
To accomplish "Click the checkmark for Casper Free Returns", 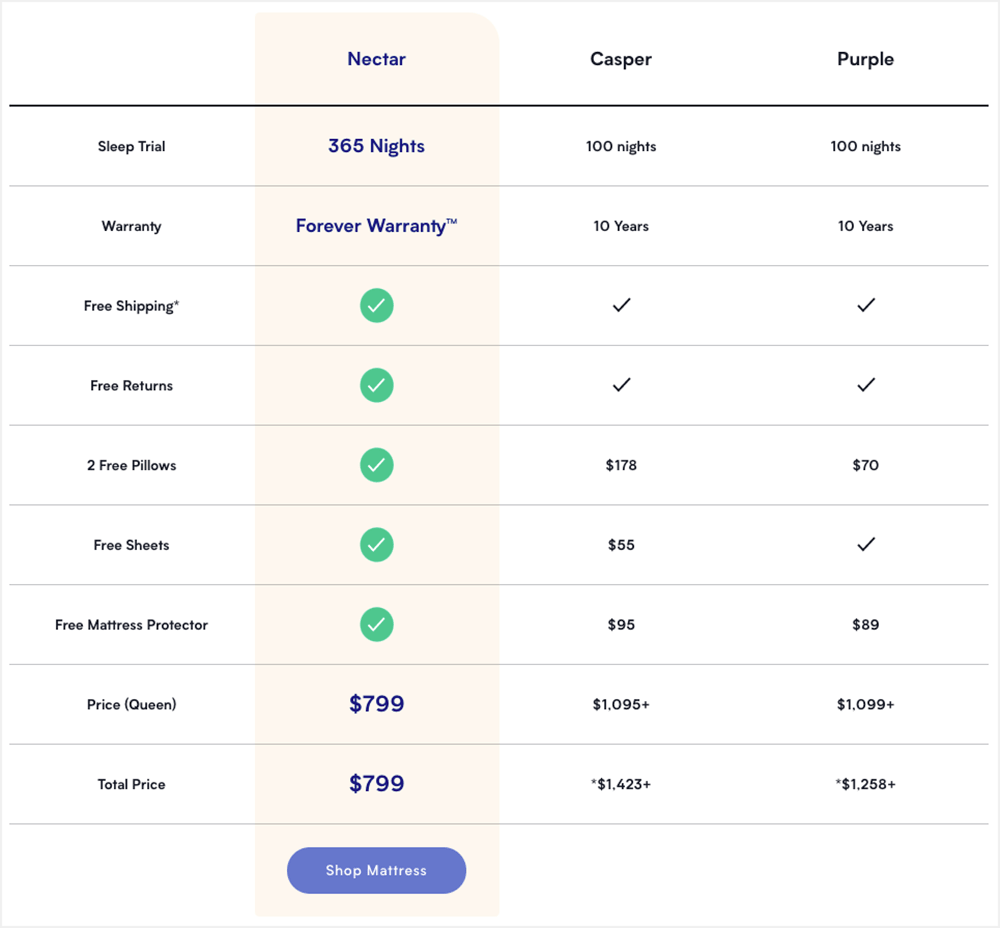I will [621, 385].
